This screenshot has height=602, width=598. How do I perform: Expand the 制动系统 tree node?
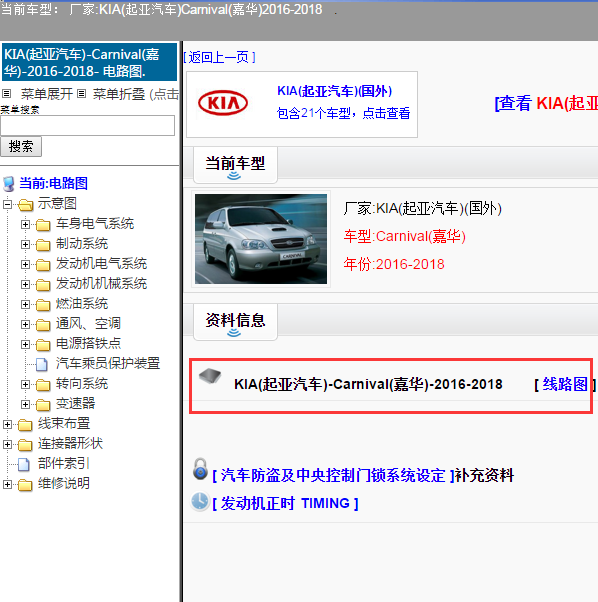(x=25, y=244)
